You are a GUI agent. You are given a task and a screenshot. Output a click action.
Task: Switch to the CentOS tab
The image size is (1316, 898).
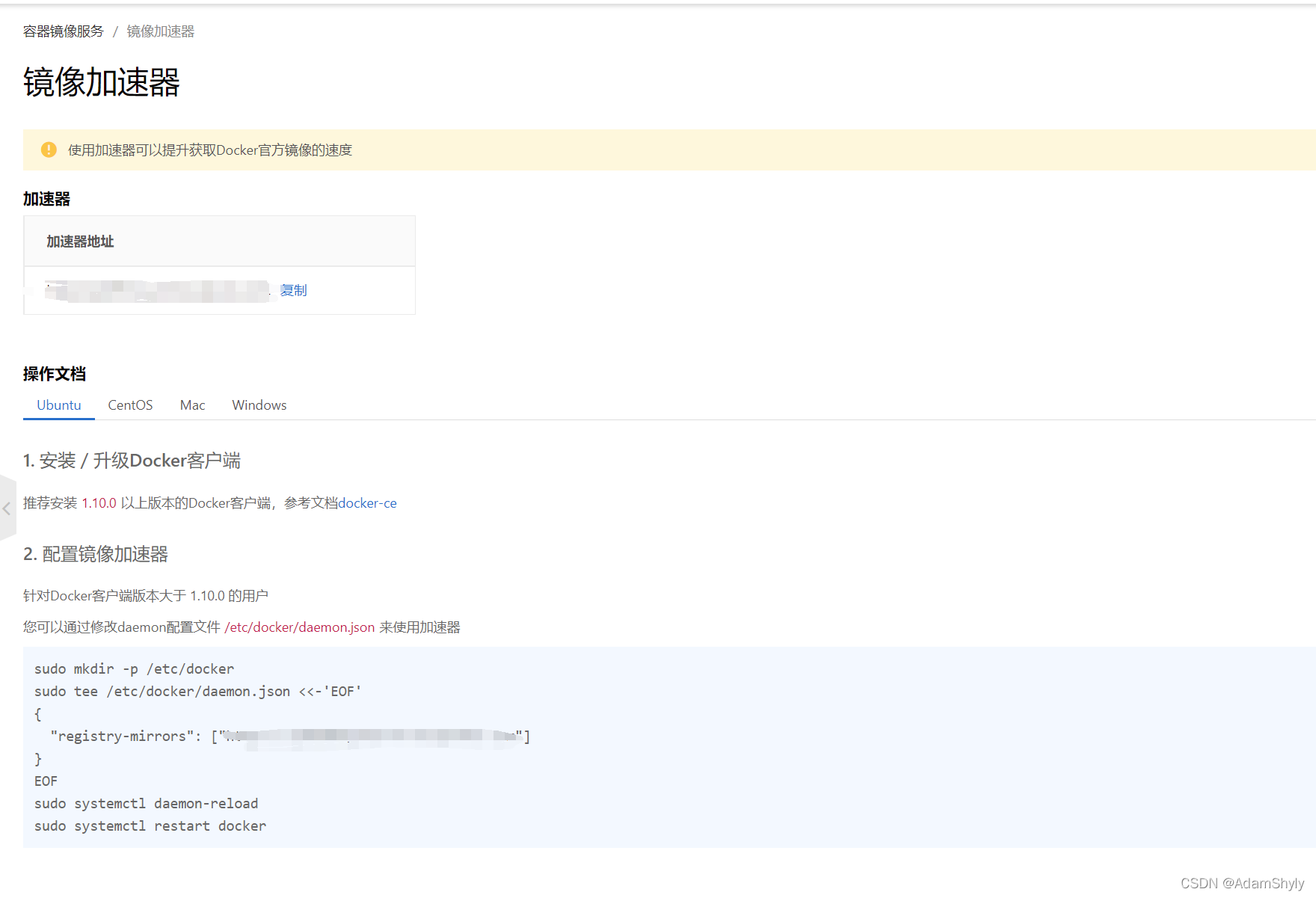[130, 405]
